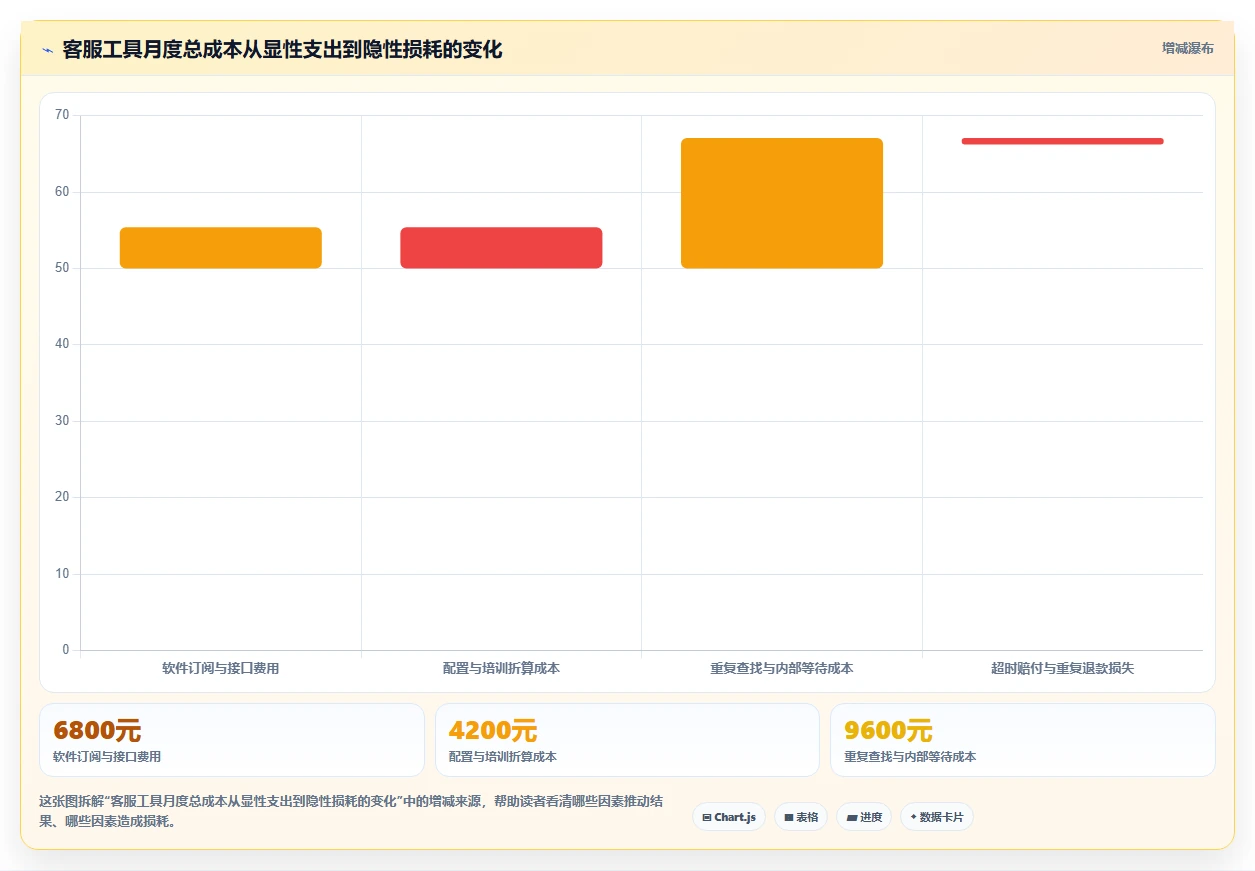This screenshot has height=871, width=1255.
Task: Click the red 配置与培训折算成本 bar
Action: [x=501, y=248]
